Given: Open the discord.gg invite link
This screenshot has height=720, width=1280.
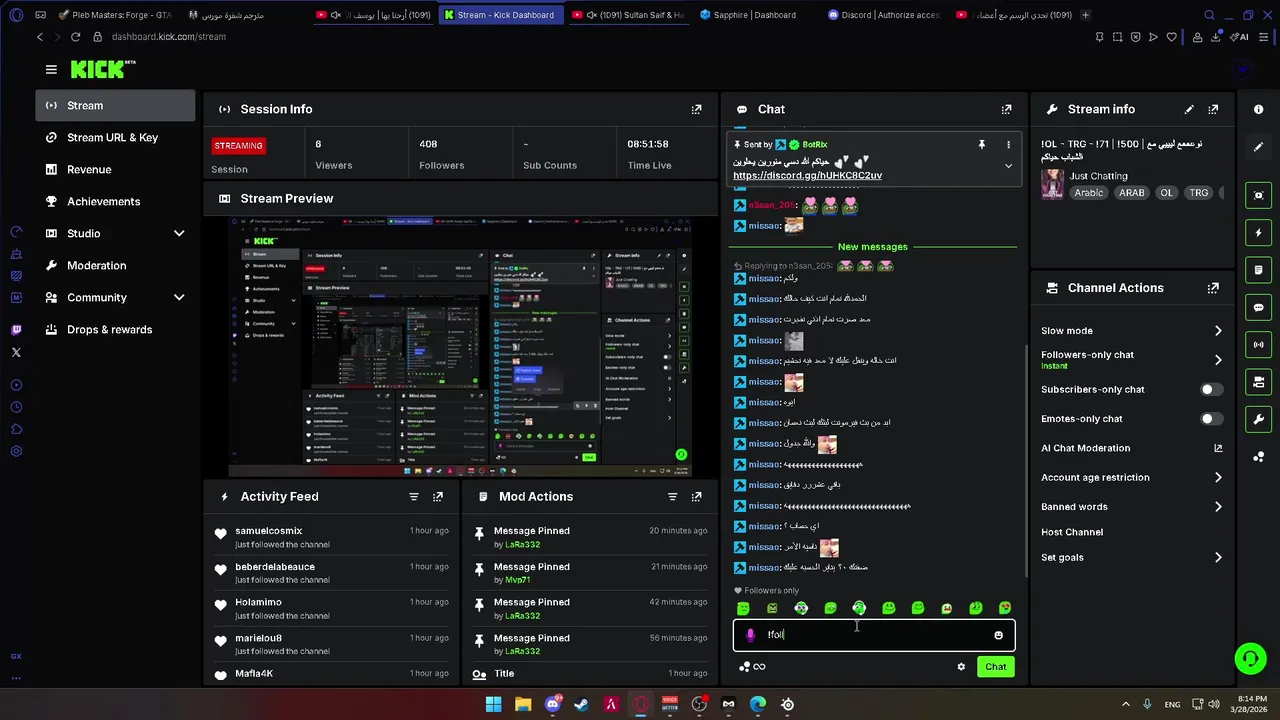Looking at the screenshot, I should (x=807, y=176).
